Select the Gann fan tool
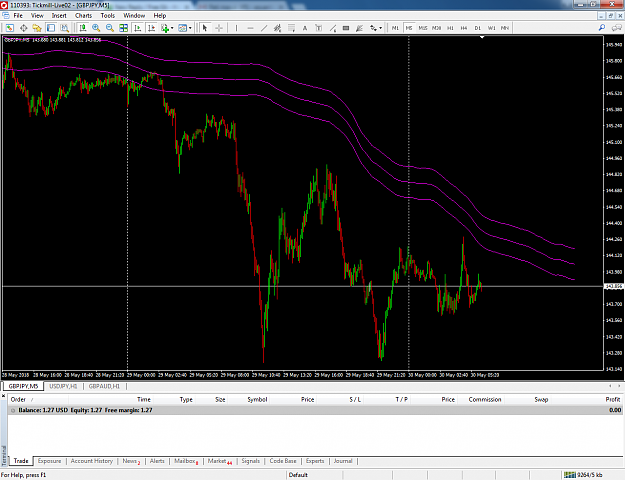The width and height of the screenshot is (625, 480). point(360,28)
